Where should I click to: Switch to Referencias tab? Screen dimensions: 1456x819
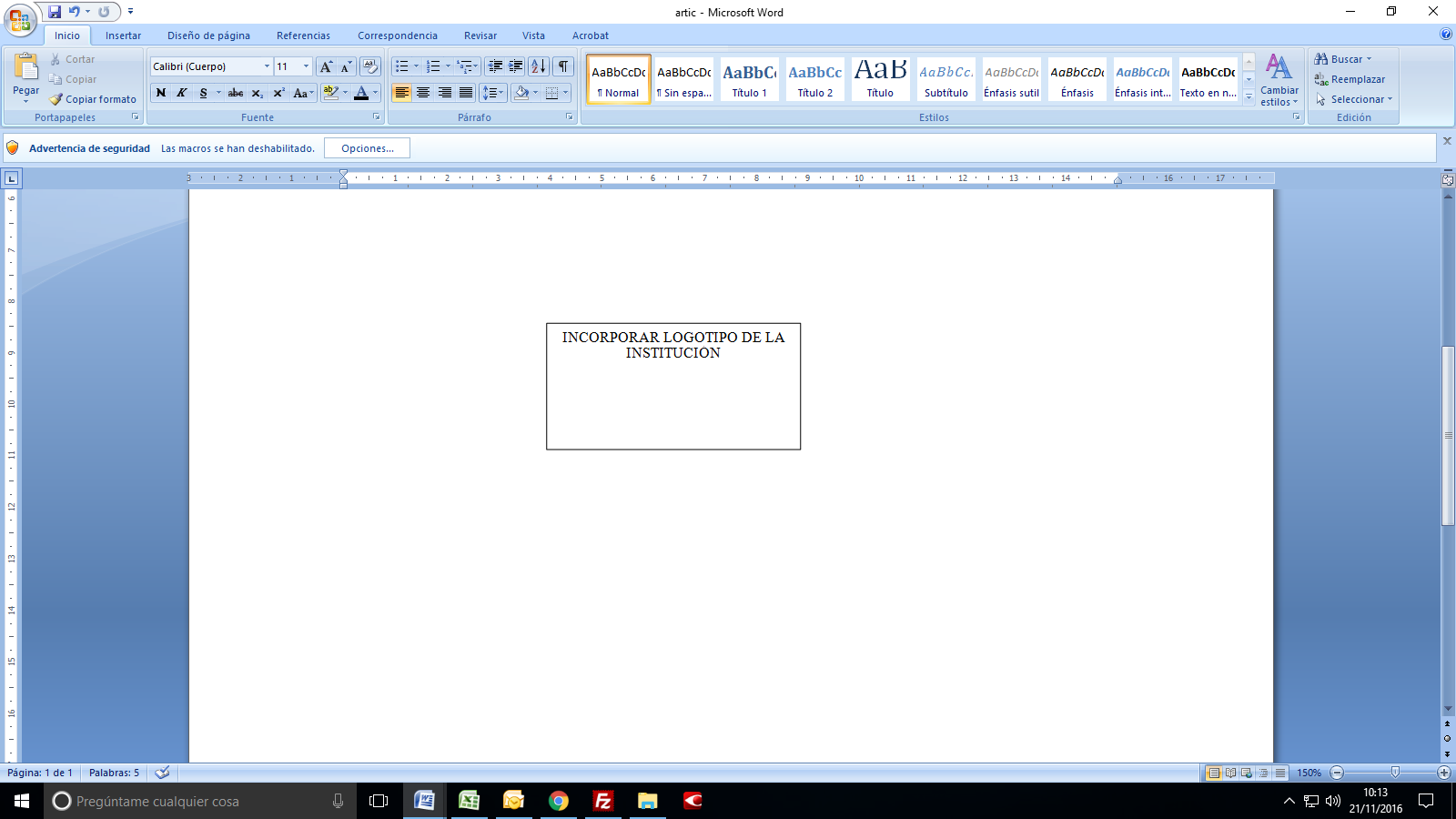pyautogui.click(x=303, y=35)
